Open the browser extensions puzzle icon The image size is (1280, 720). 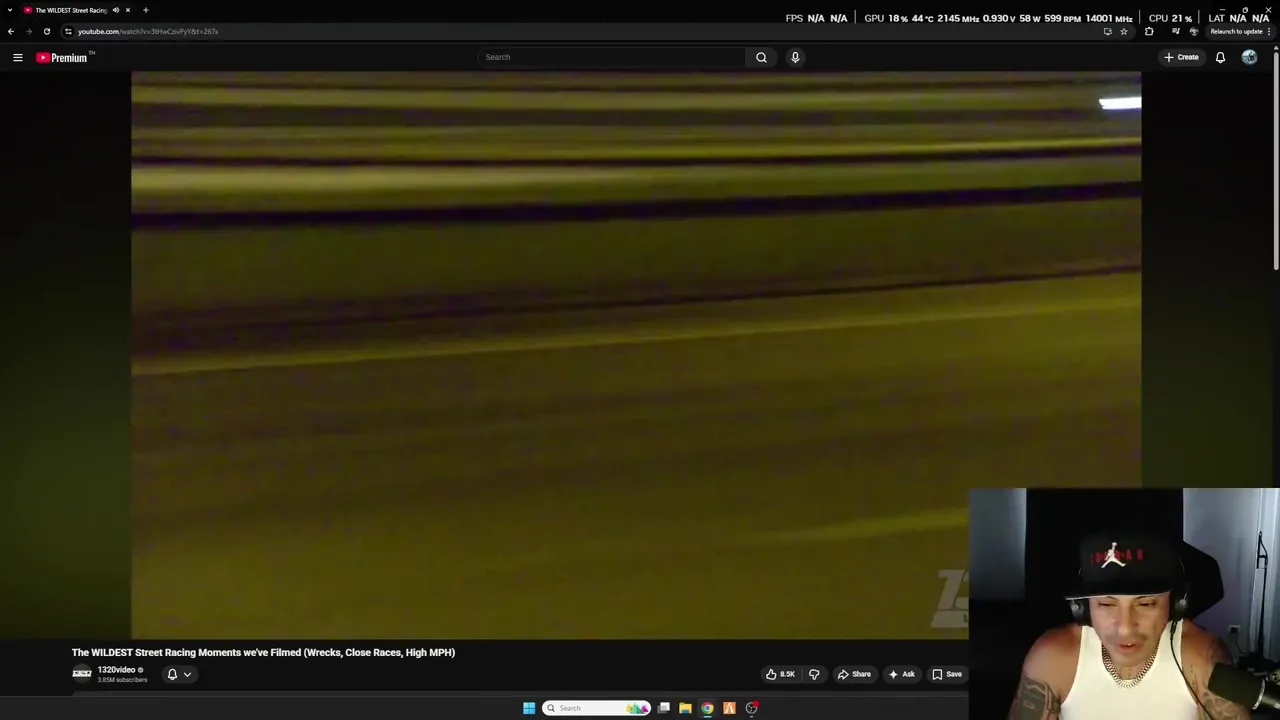(1149, 31)
